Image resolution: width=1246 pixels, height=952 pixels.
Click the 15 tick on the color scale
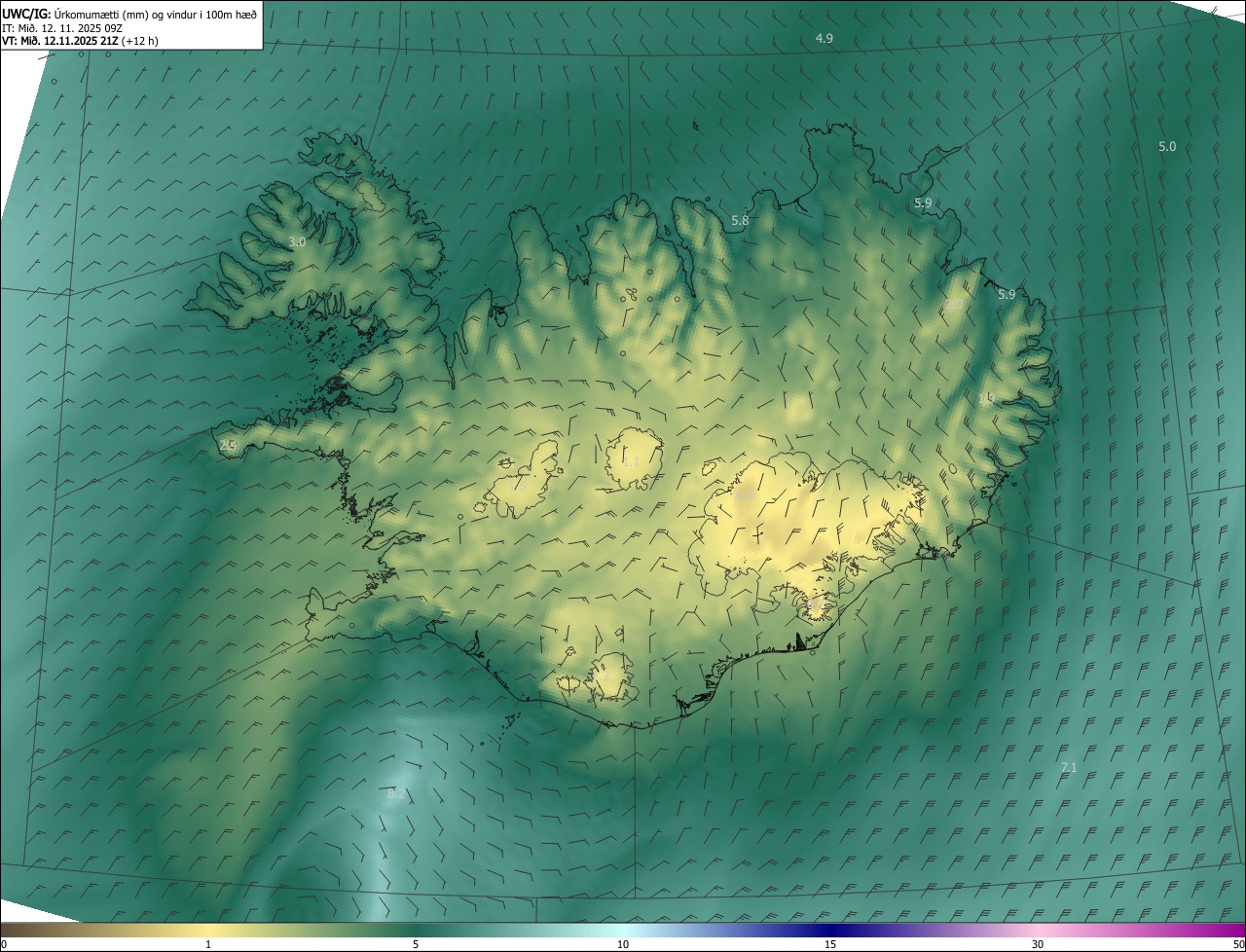point(830,944)
